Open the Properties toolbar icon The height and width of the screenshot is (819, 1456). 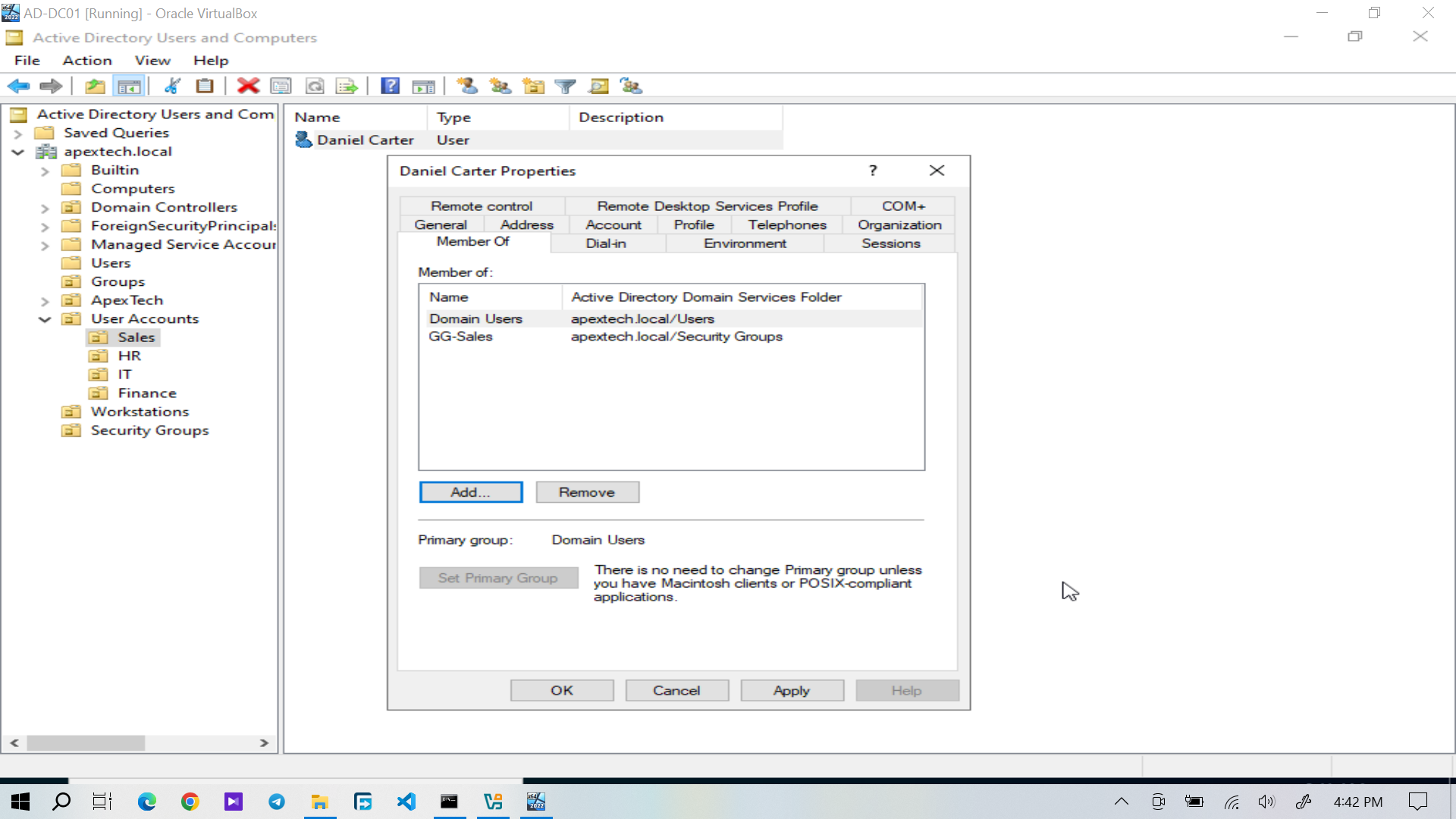(x=281, y=86)
